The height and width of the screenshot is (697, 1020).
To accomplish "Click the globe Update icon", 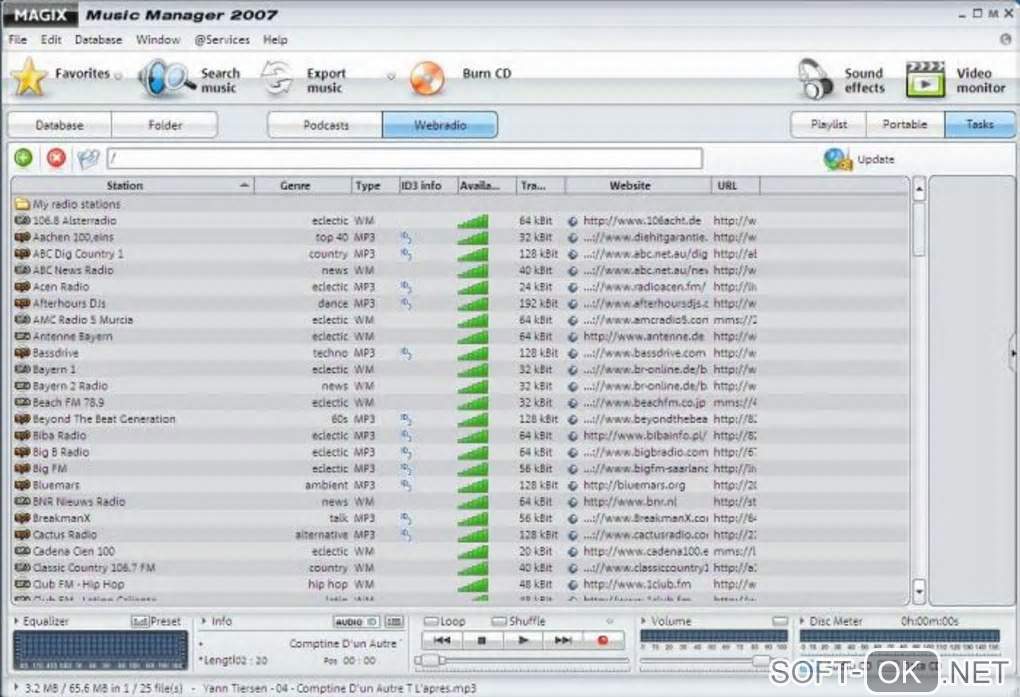I will pyautogui.click(x=837, y=159).
